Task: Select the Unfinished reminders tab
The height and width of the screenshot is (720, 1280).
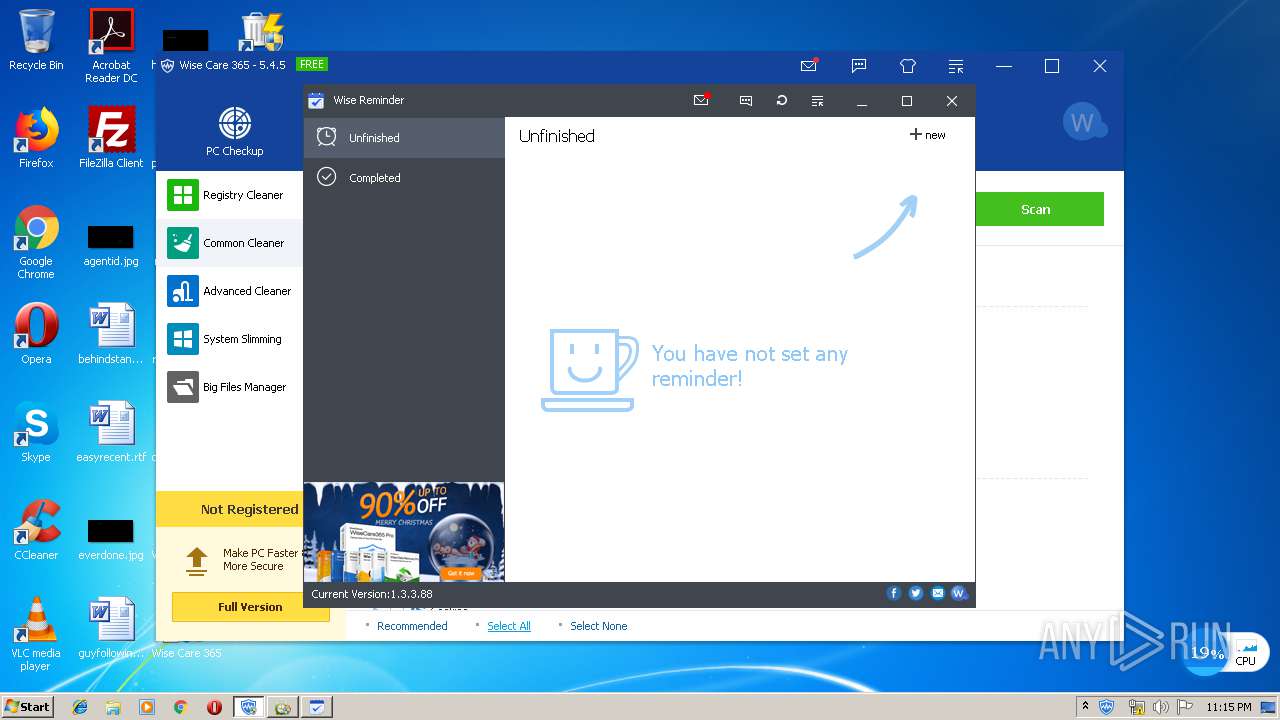Action: coord(404,138)
